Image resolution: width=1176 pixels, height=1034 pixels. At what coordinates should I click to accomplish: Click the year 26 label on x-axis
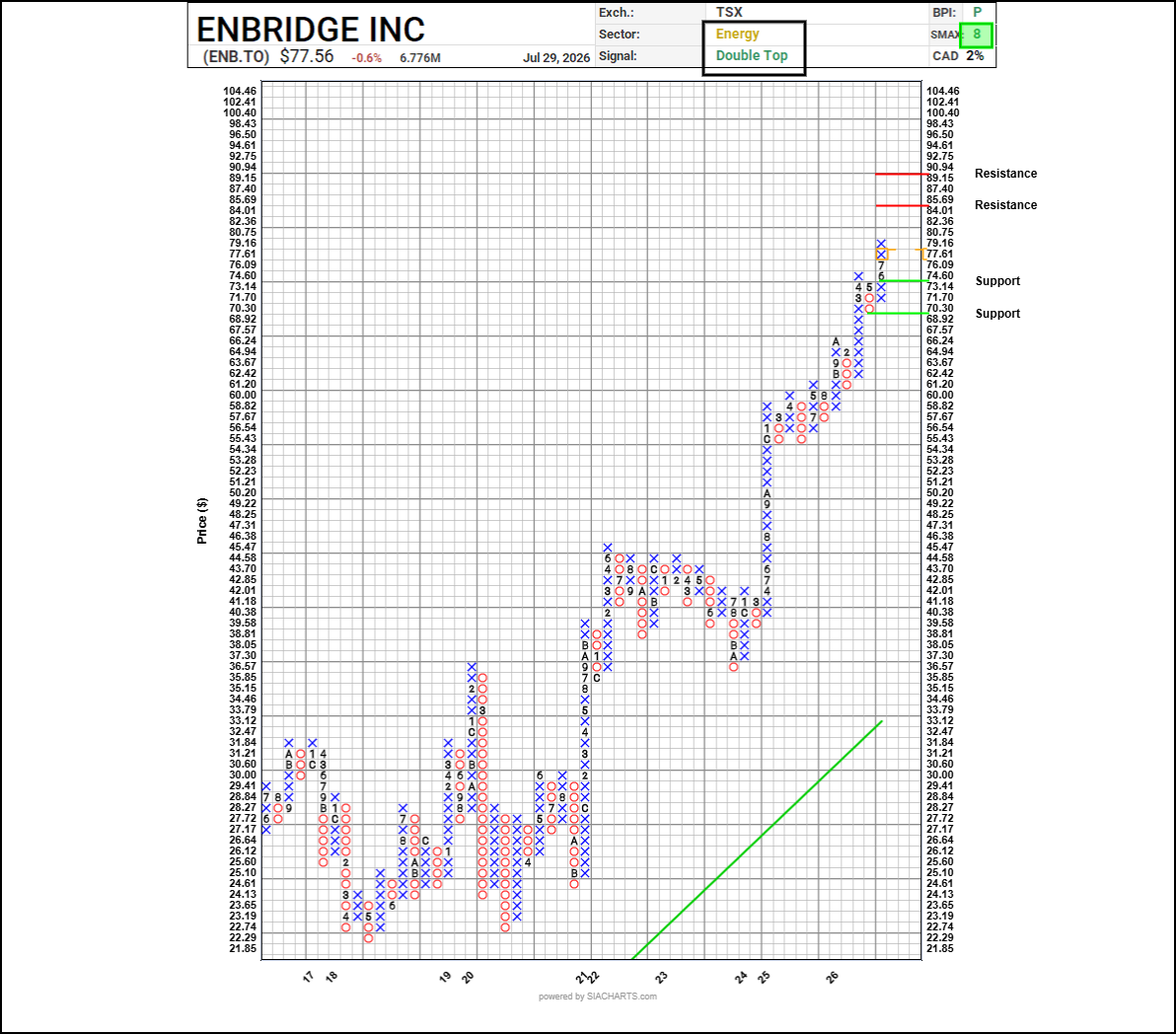click(833, 977)
